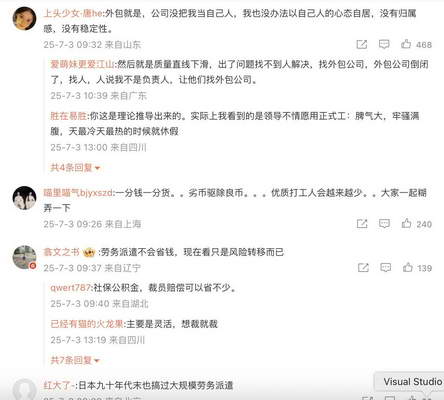Repost the comment from 上海
This screenshot has height=400, width=444.
pos(362,224)
